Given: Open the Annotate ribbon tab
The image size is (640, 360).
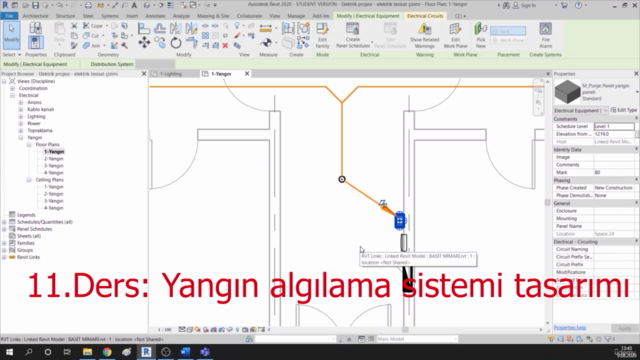Looking at the screenshot, I should coord(155,16).
